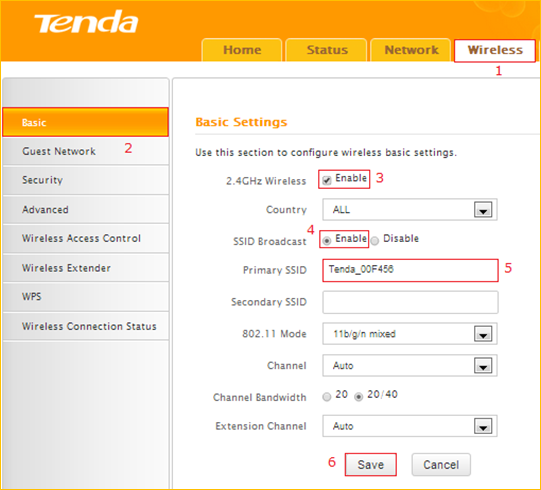
Task: Click into the Secondary SSID field
Action: coord(410,302)
